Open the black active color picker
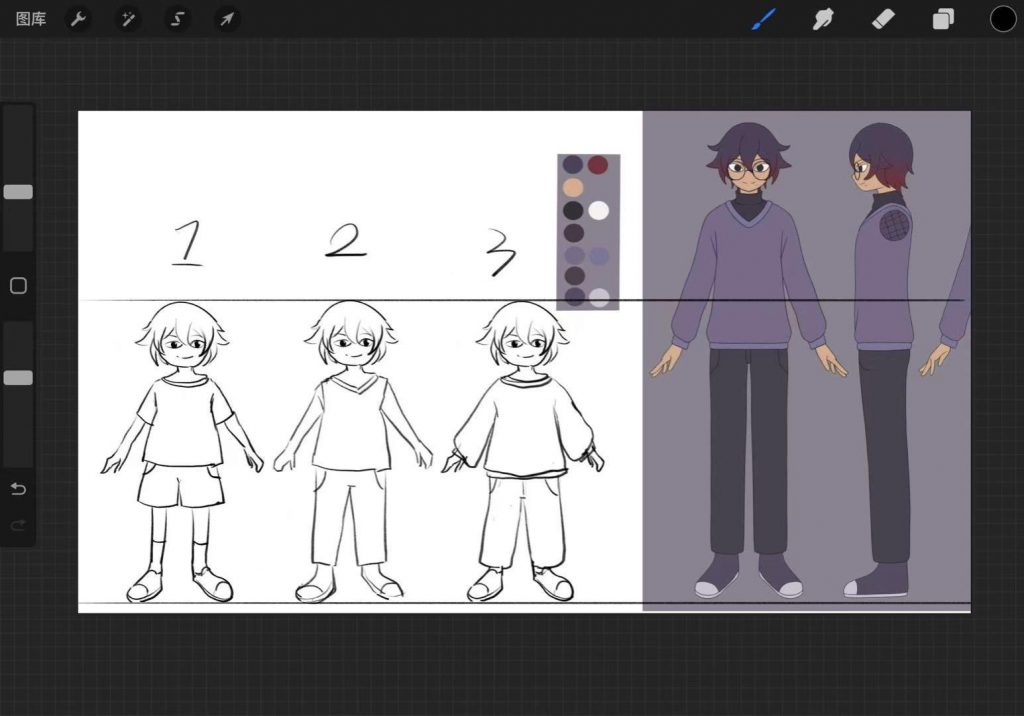Image resolution: width=1024 pixels, height=716 pixels. (1003, 19)
